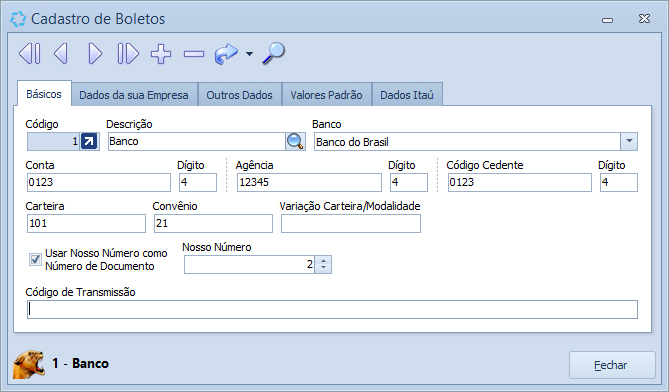The width and height of the screenshot is (669, 392).
Task: Click the Fechar button
Action: pyautogui.click(x=612, y=365)
